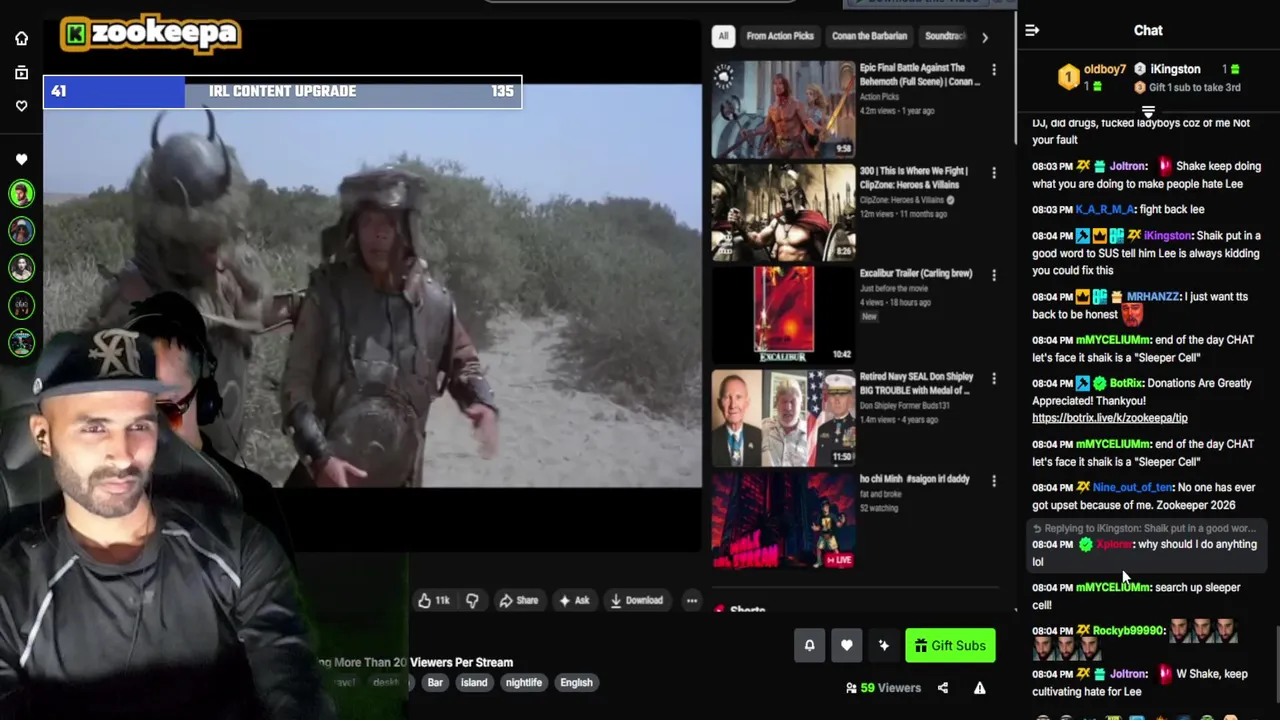Viewport: 1280px width, 720px height.
Task: Toggle follow heart button beside Gift Subs
Action: click(x=846, y=646)
